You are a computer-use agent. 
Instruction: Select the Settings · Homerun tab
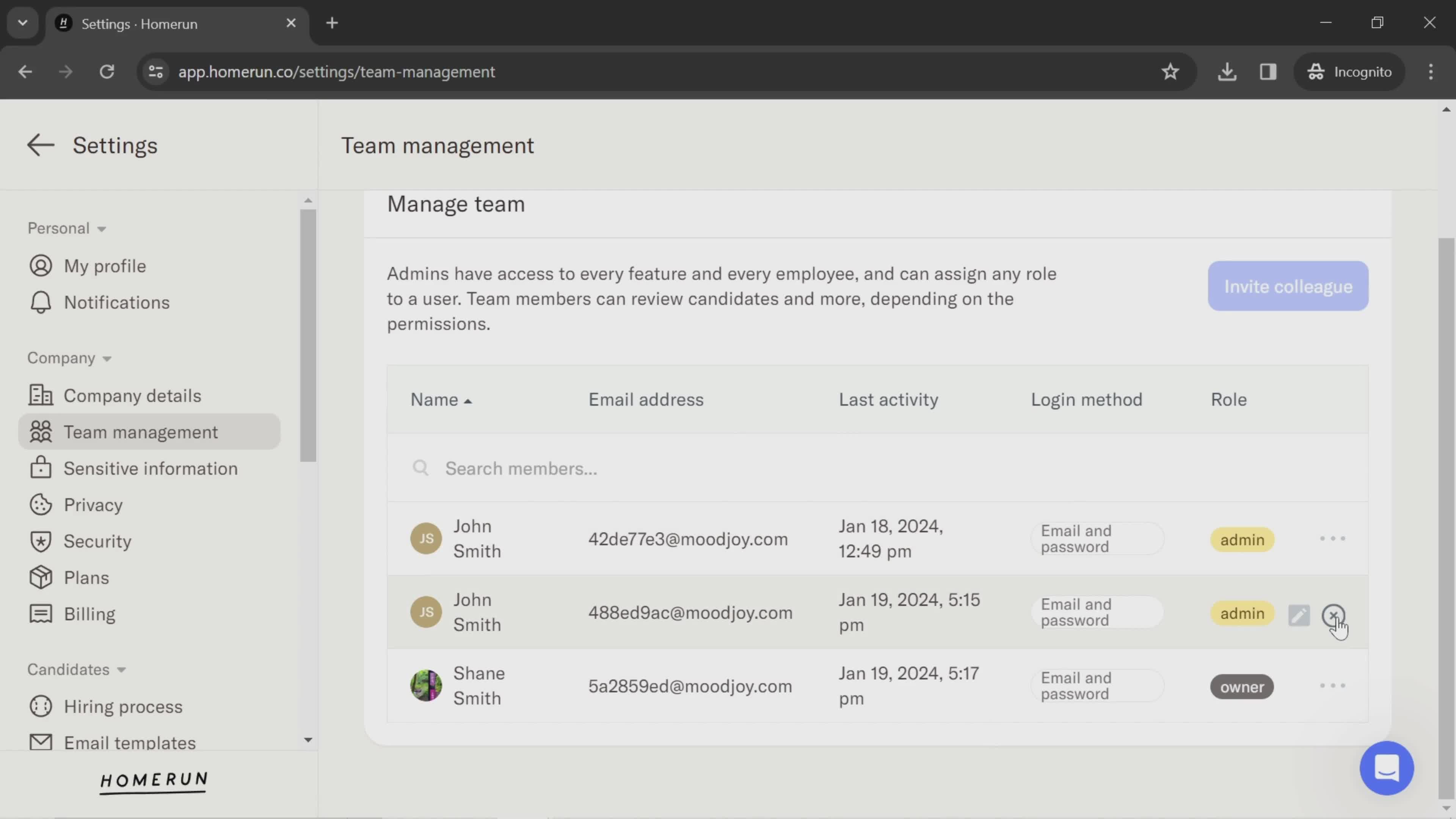177,24
